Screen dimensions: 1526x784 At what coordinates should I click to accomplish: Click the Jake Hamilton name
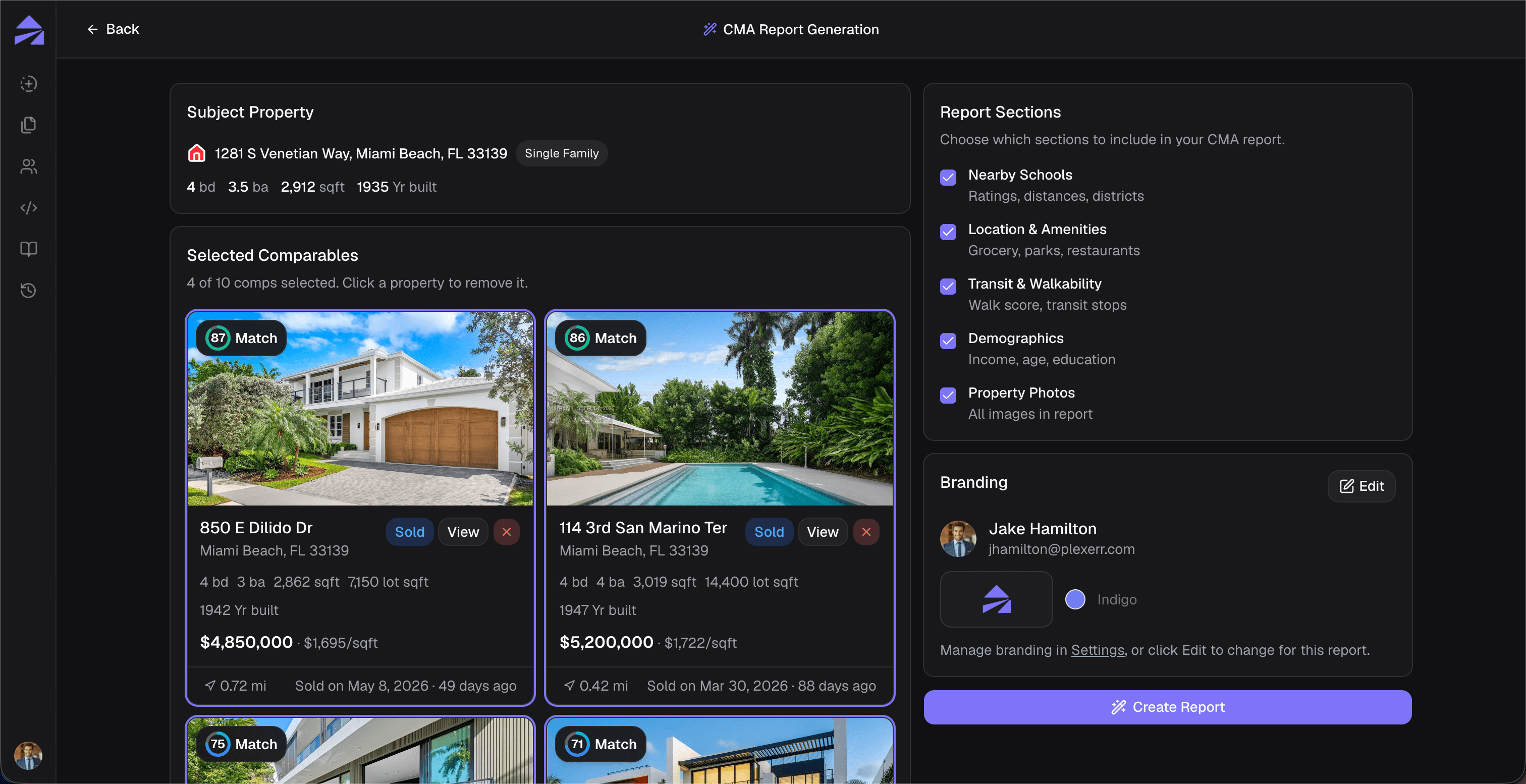[x=1043, y=529]
